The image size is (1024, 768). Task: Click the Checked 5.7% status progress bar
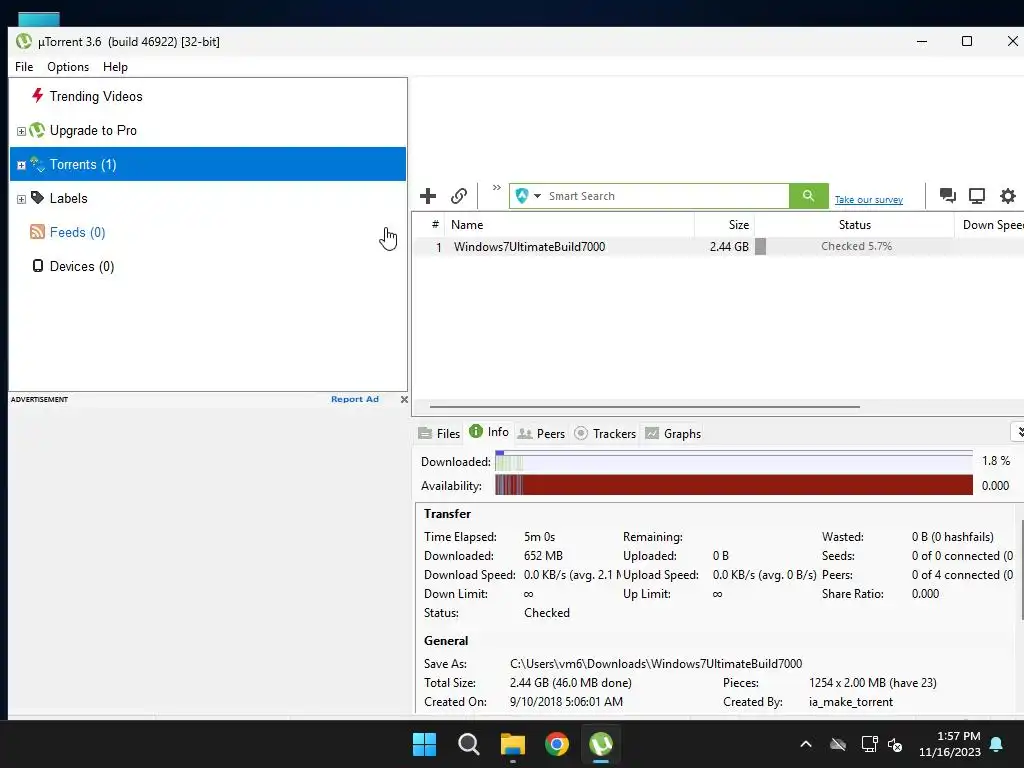tap(854, 246)
